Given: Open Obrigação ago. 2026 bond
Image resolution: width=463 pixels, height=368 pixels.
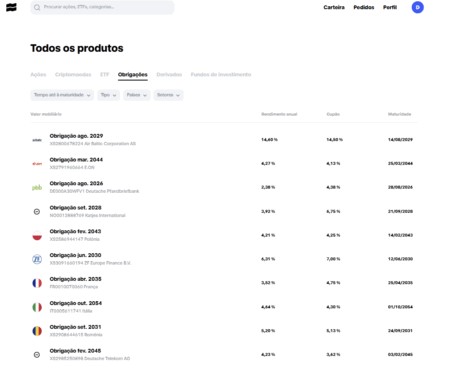Looking at the screenshot, I should click(224, 187).
